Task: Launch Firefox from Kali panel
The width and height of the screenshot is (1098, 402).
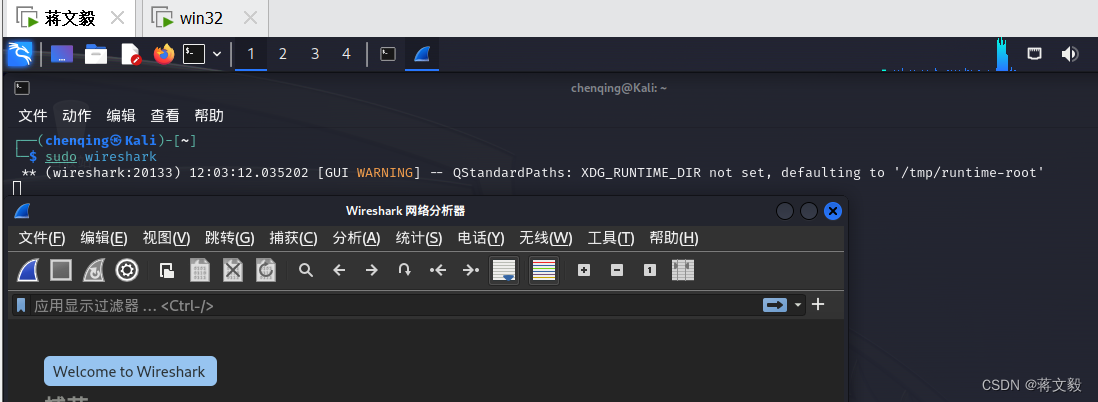Action: pyautogui.click(x=164, y=54)
